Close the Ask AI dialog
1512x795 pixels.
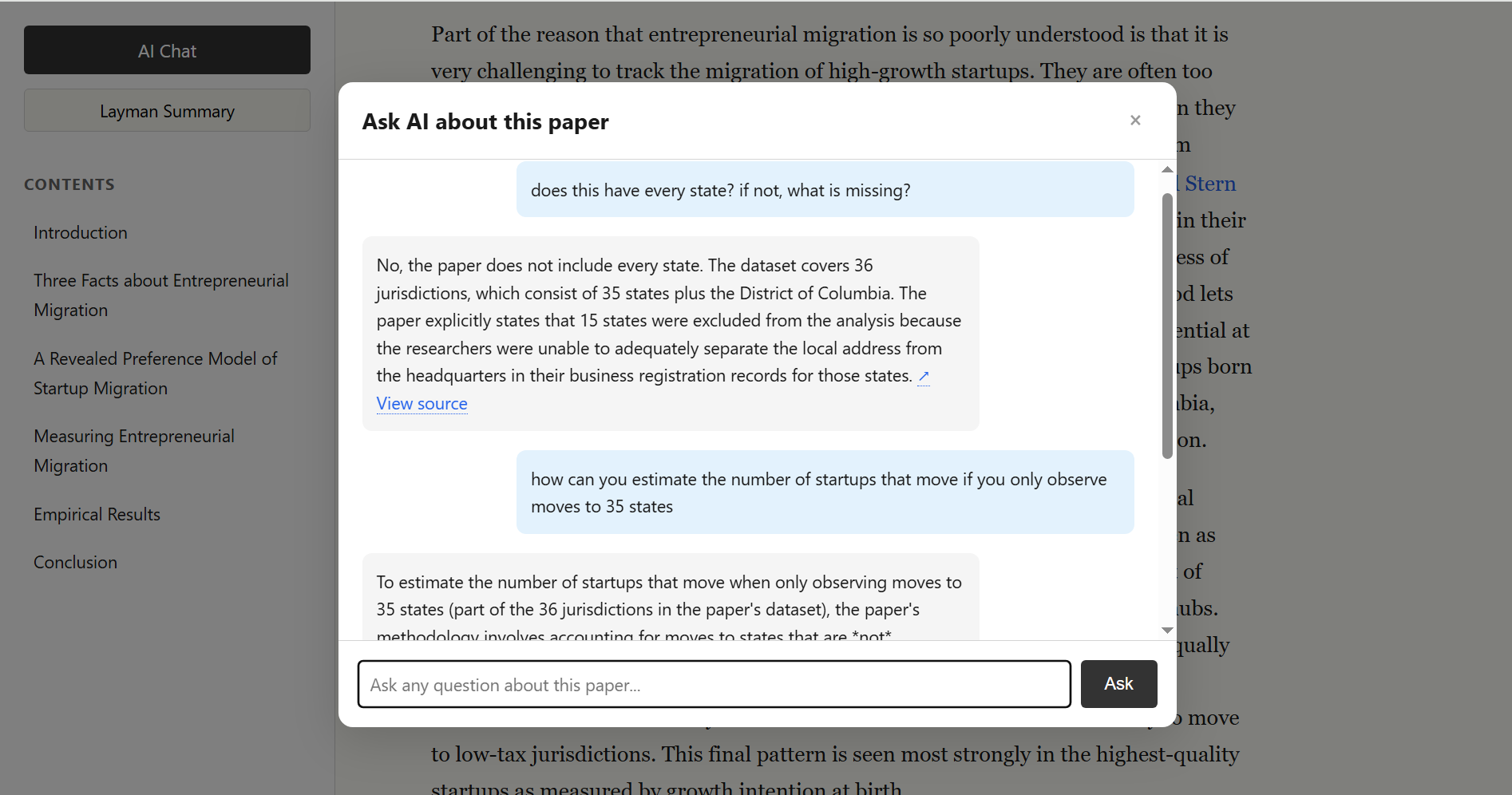coord(1134,120)
